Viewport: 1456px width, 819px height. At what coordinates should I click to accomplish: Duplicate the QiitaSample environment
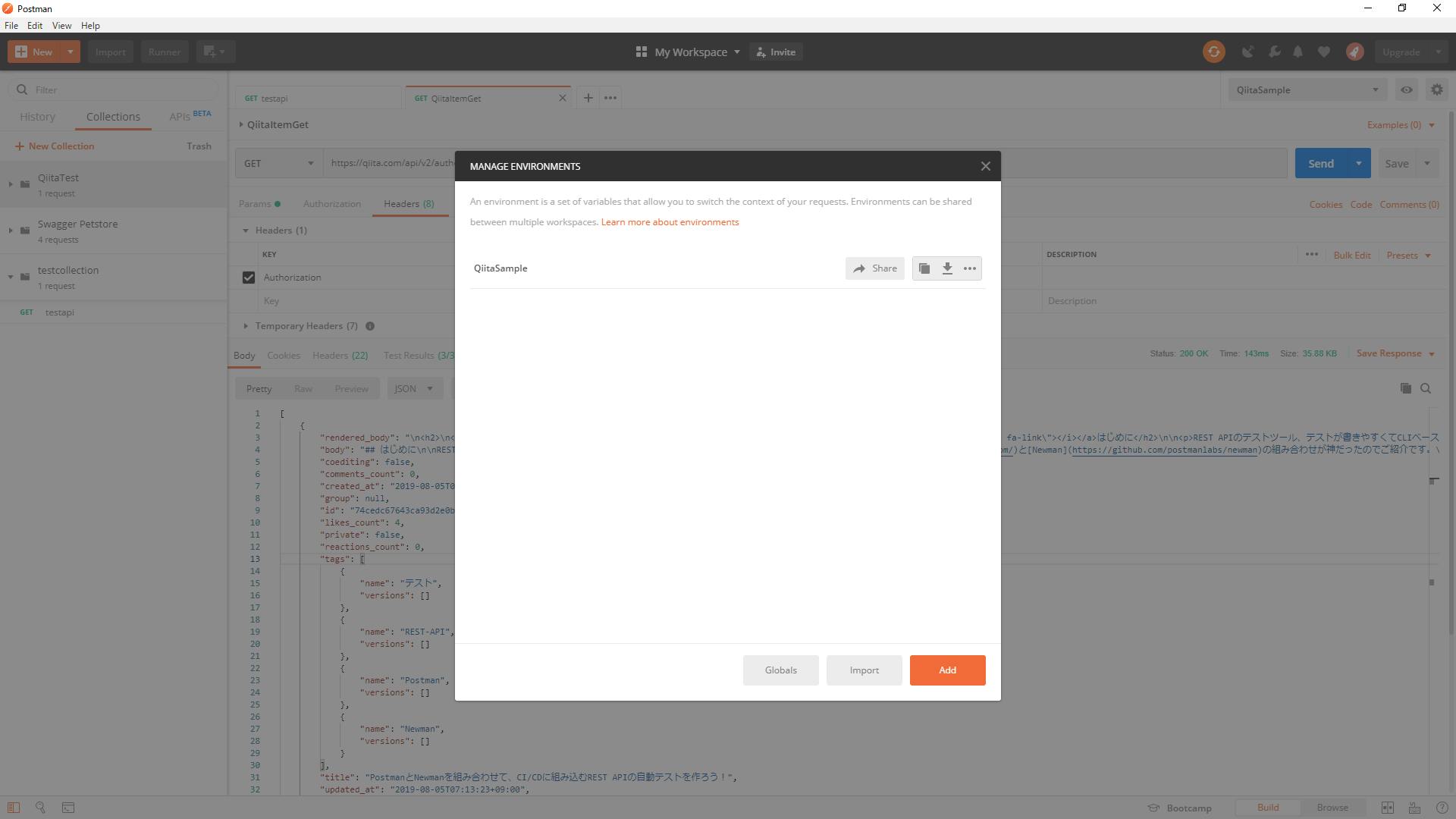924,268
